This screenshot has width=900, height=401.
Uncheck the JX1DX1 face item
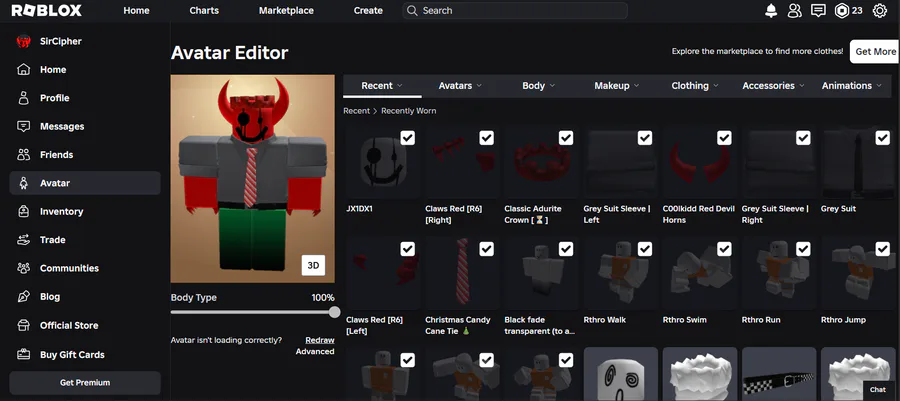[408, 138]
